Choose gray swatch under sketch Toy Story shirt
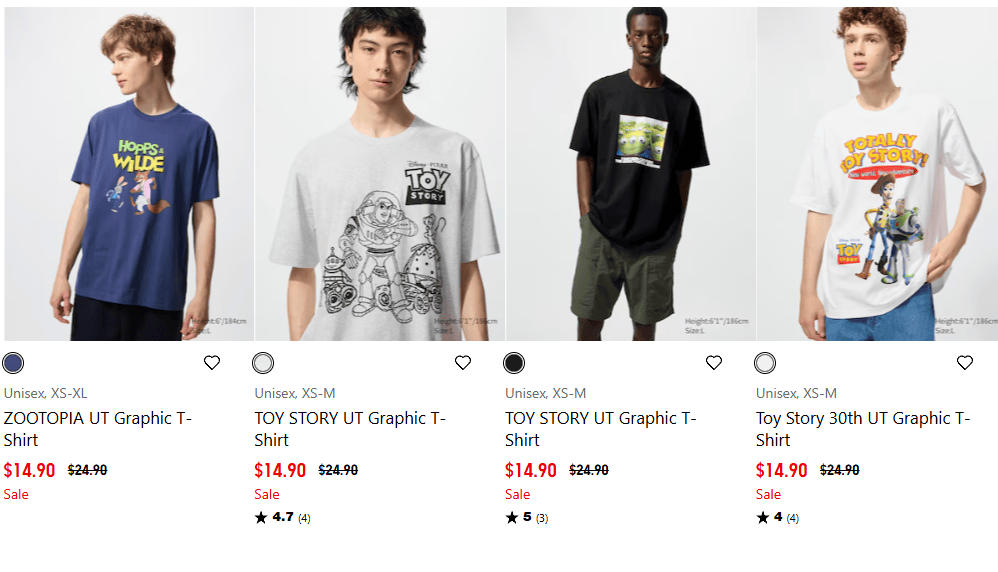 (263, 363)
